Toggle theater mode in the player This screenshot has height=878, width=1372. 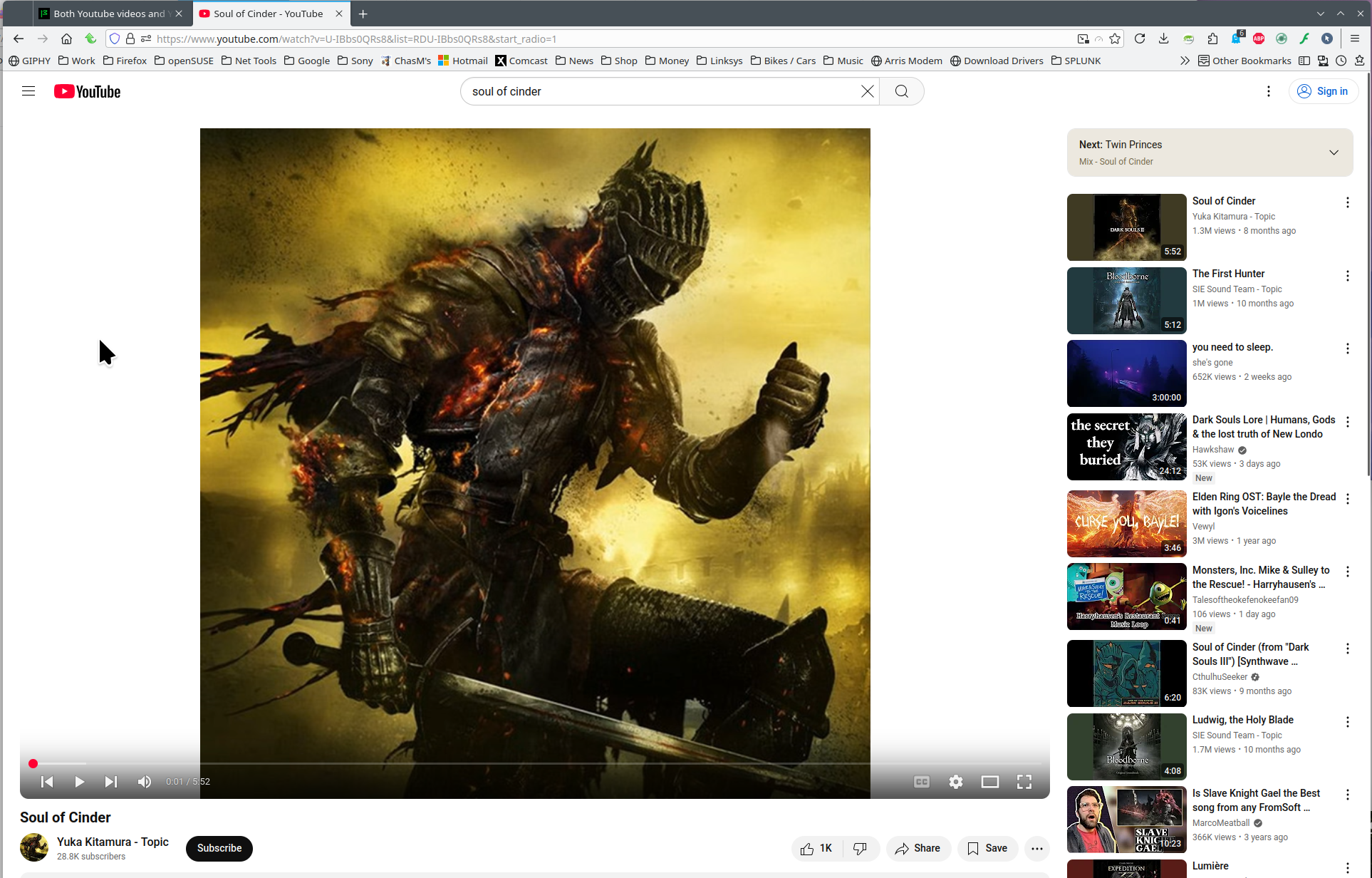(989, 782)
